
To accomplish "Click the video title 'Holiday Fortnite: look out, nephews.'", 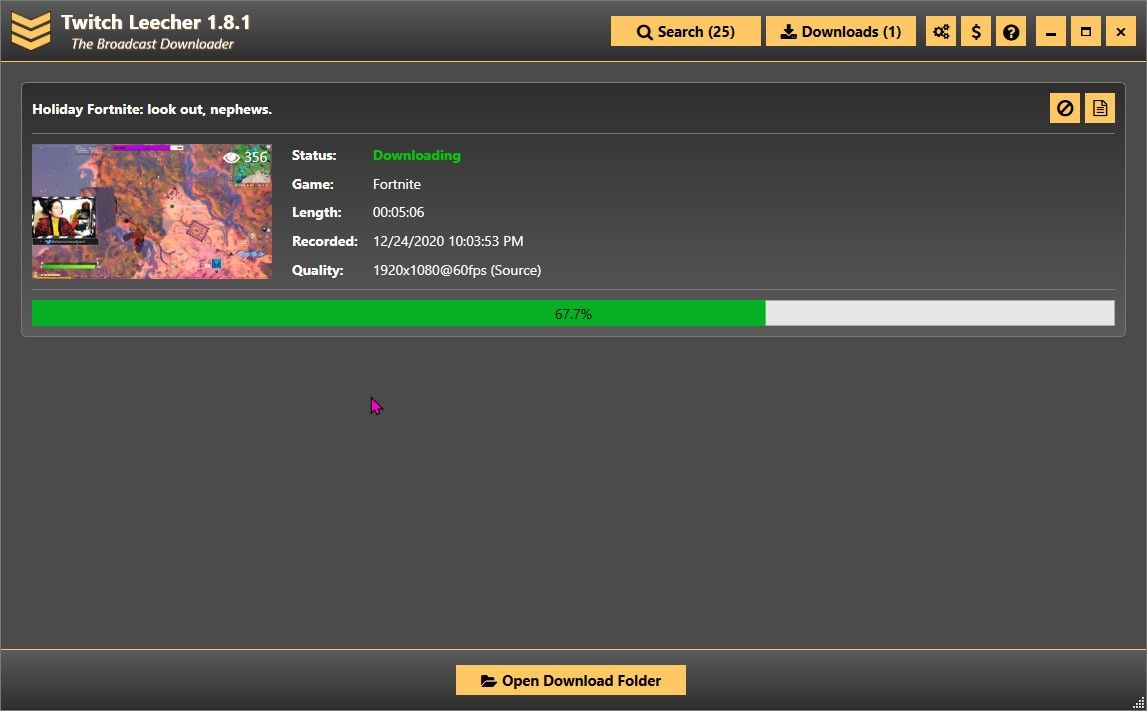I will [152, 109].
